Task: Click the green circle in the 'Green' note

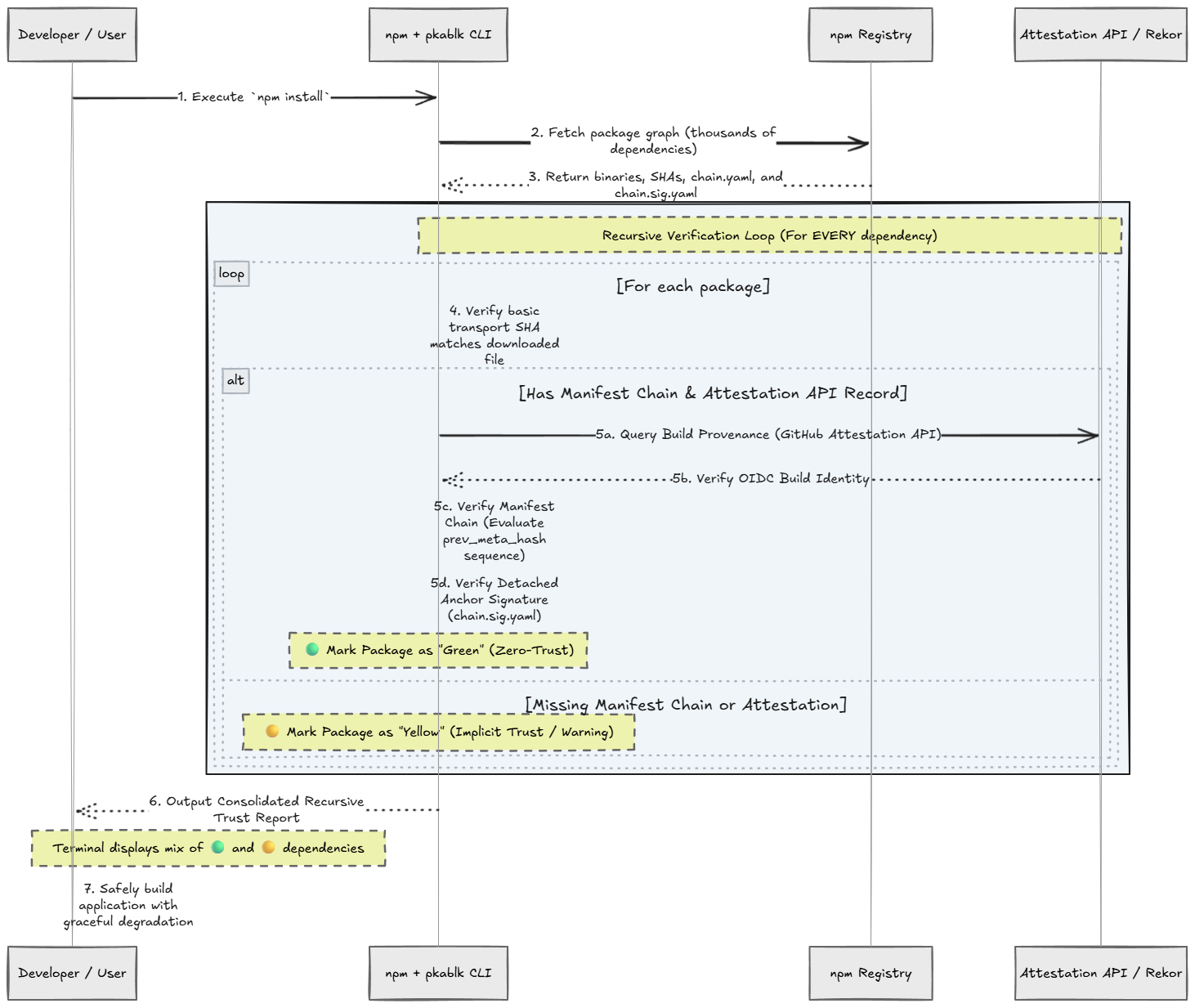Action: click(312, 650)
